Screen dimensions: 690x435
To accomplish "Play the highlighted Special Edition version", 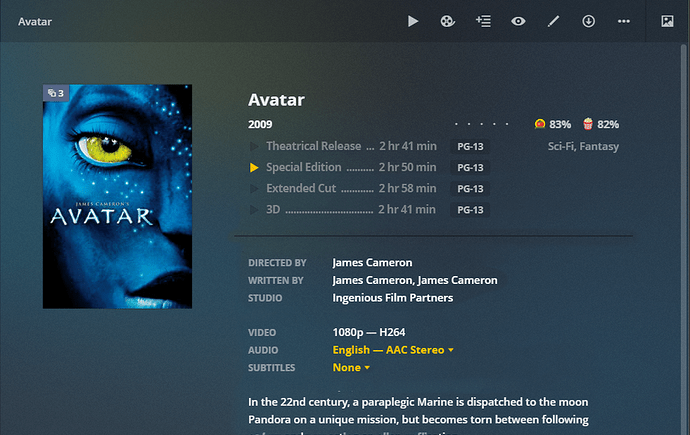I will [x=254, y=168].
